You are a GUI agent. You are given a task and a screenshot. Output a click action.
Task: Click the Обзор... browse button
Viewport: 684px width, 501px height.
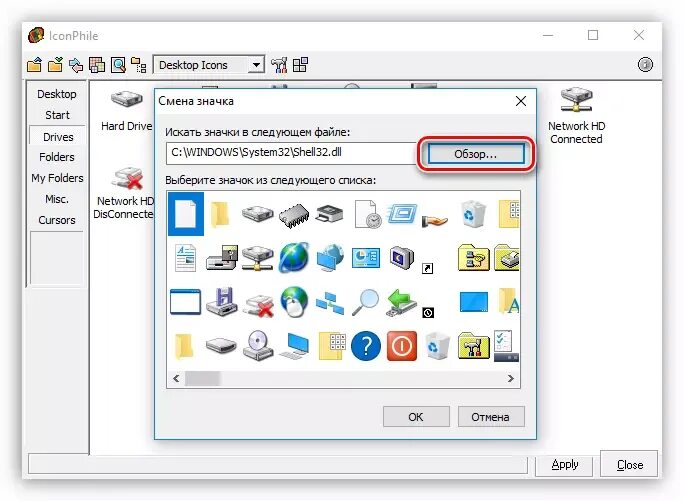pyautogui.click(x=476, y=154)
